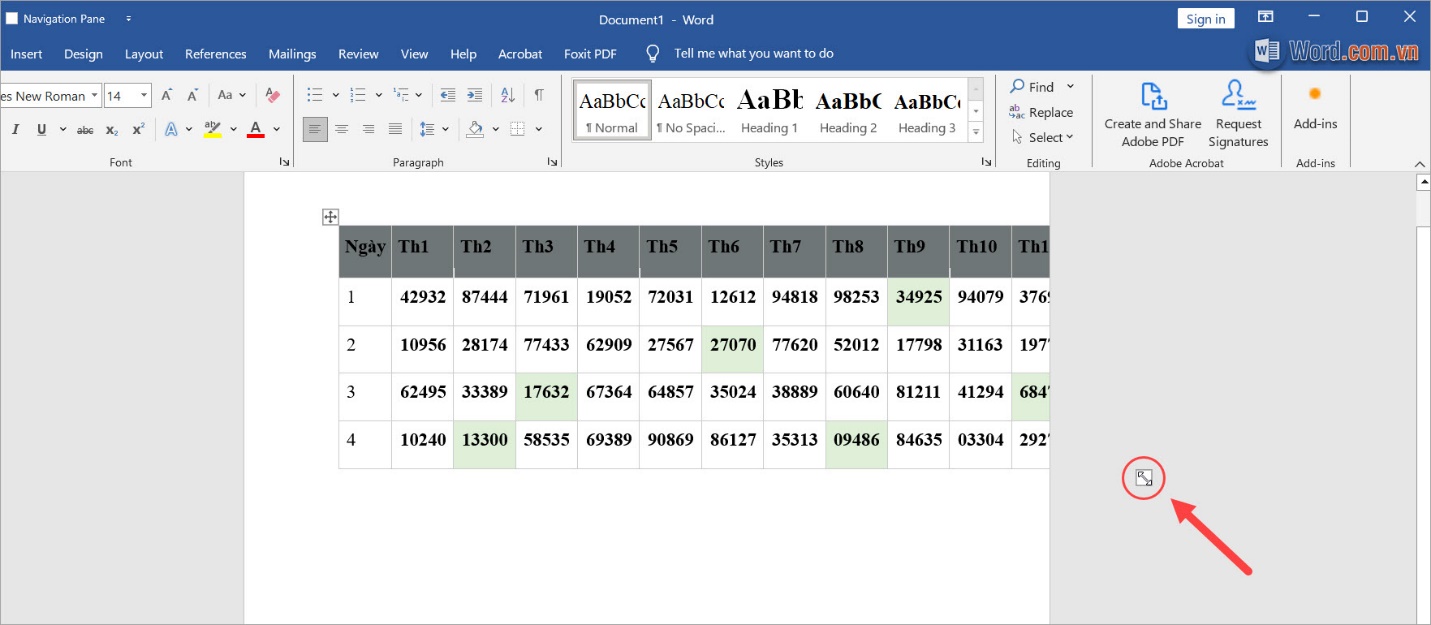Click the red font color swatch
This screenshot has height=625, width=1431.
coord(255,130)
